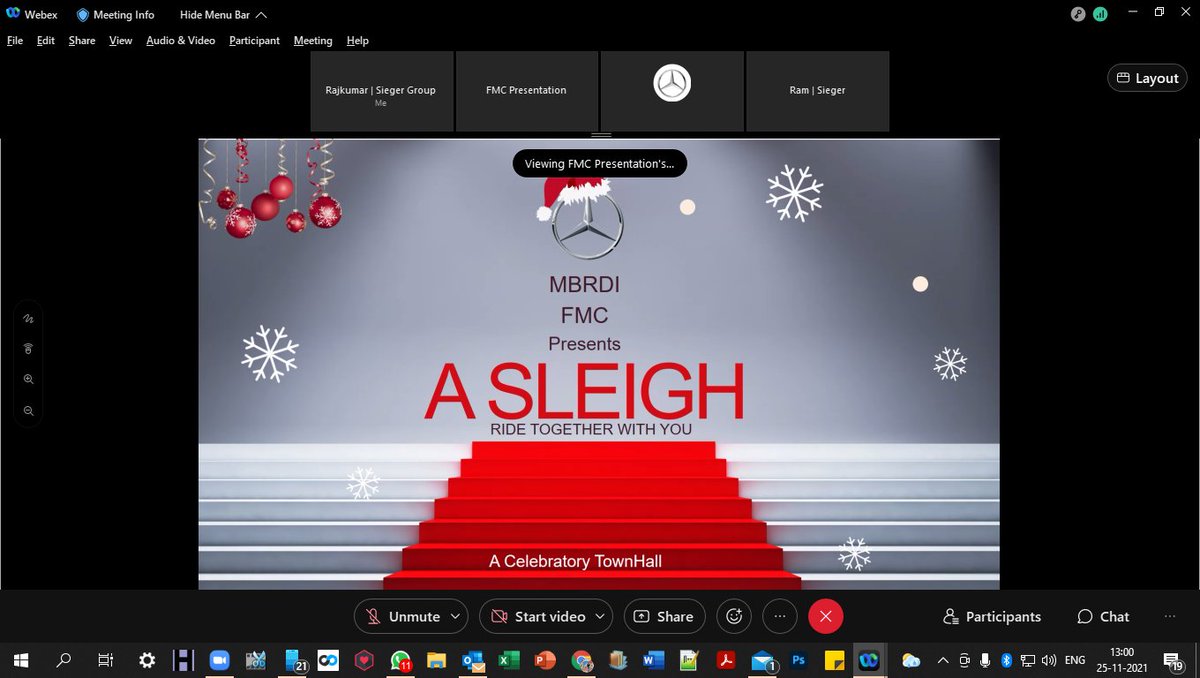Open the File menu
Image resolution: width=1200 pixels, height=678 pixels.
pyautogui.click(x=15, y=40)
